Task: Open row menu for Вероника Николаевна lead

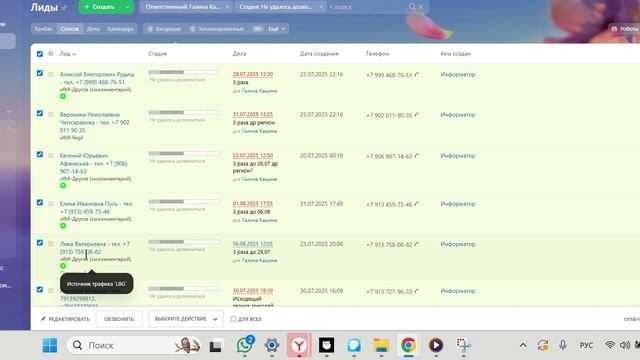Action: [51, 115]
